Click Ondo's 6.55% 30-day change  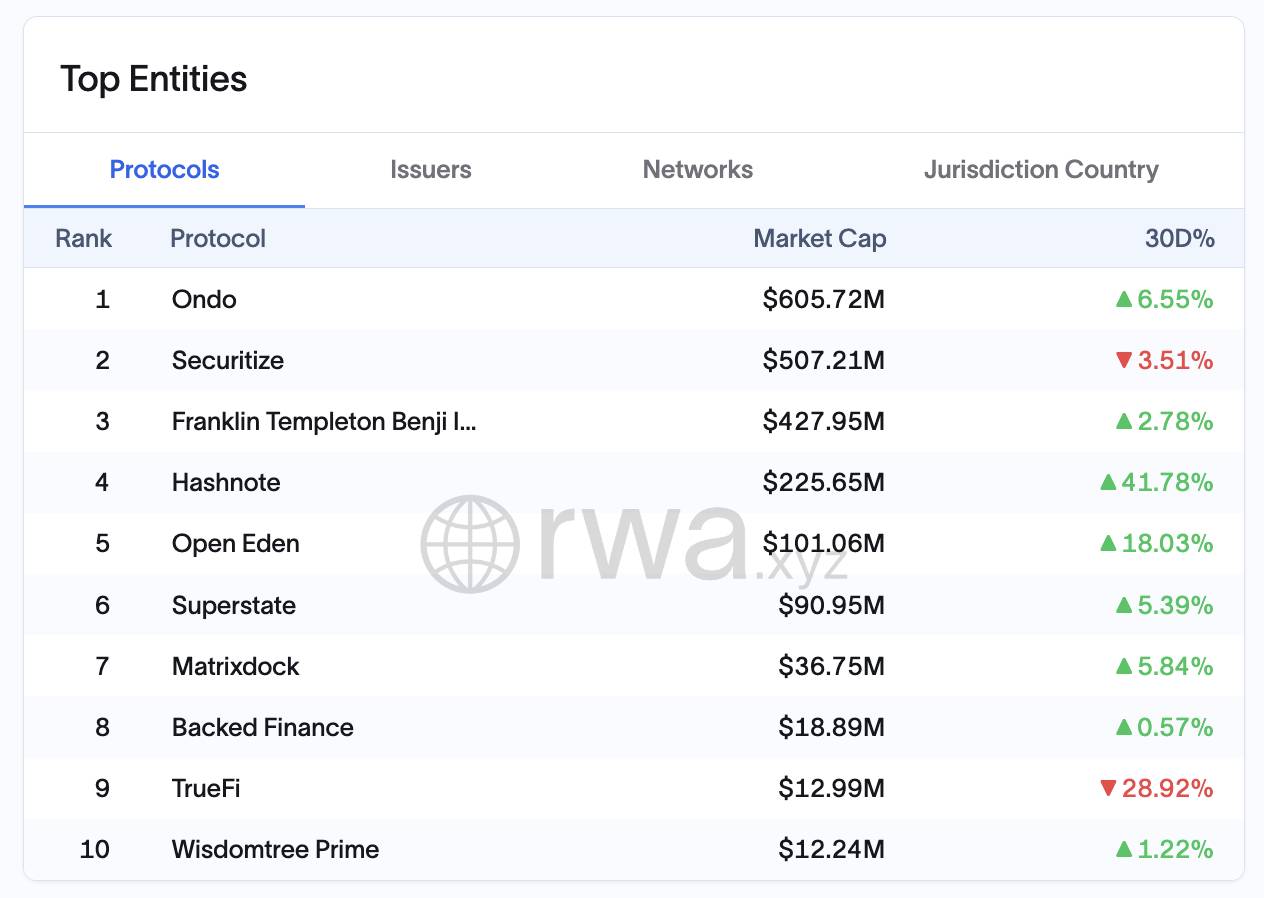click(x=1165, y=299)
